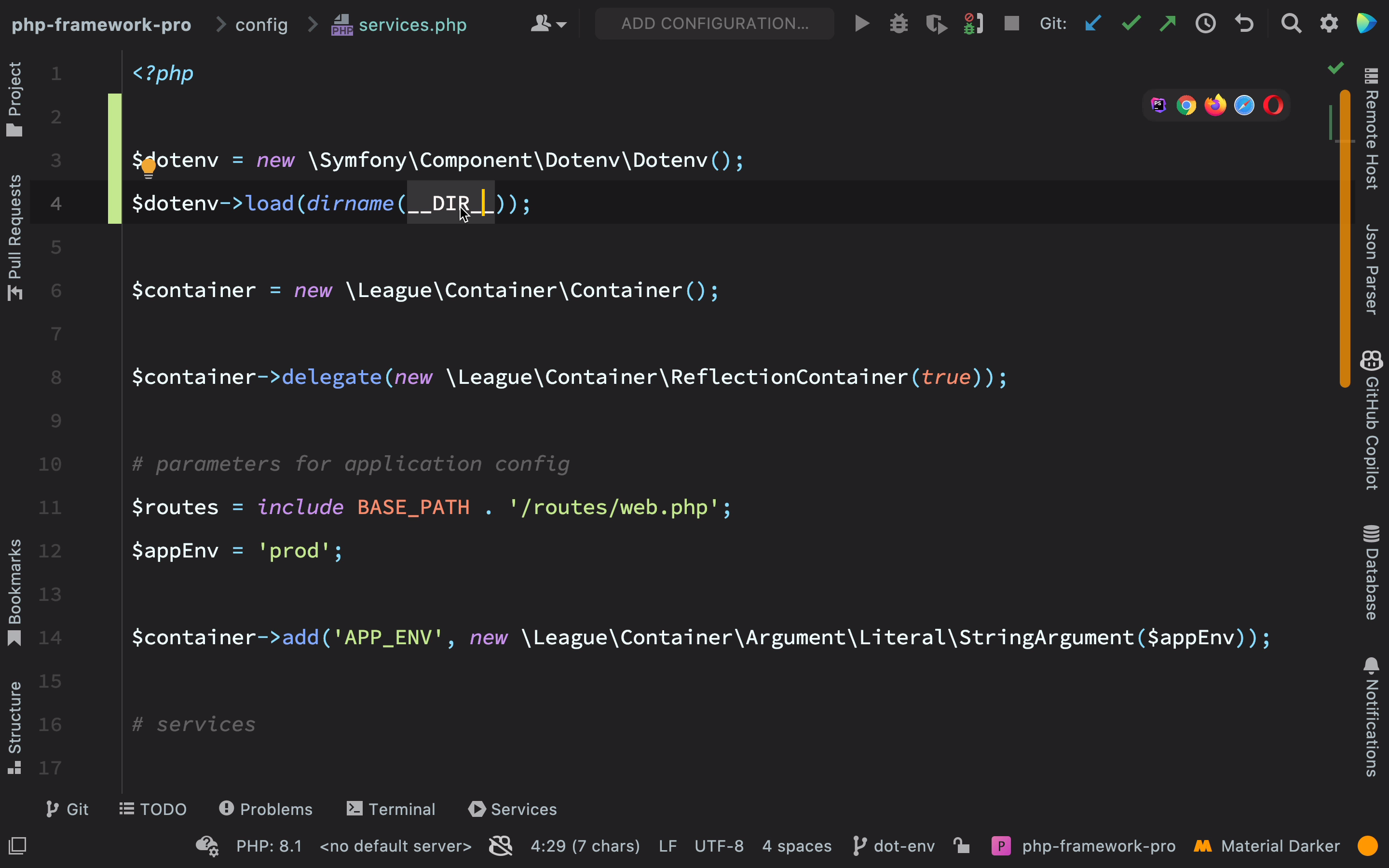The image size is (1389, 868).
Task: Open Pull Requests tool window
Action: 14,237
